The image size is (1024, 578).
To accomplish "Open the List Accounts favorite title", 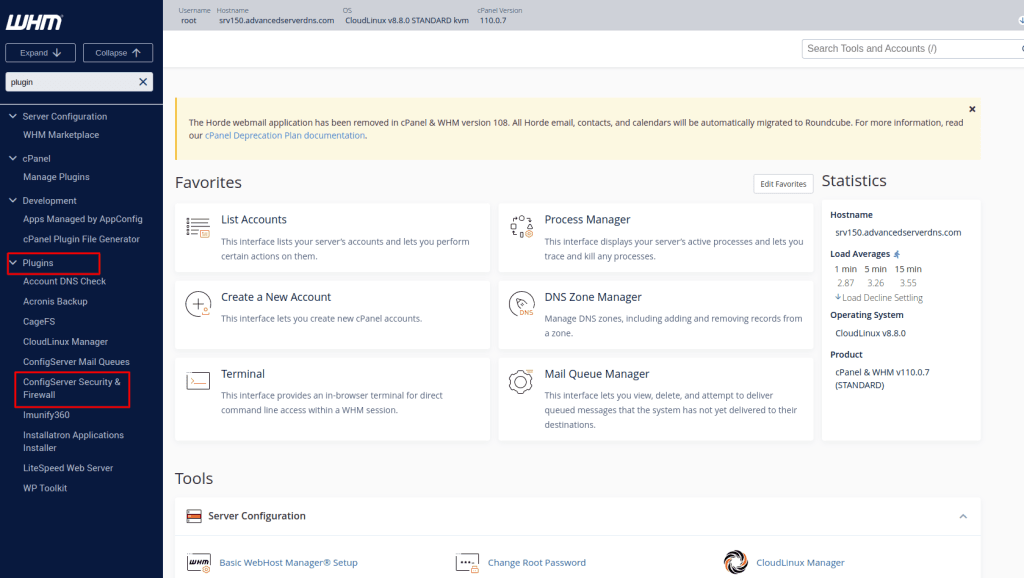I will click(253, 219).
